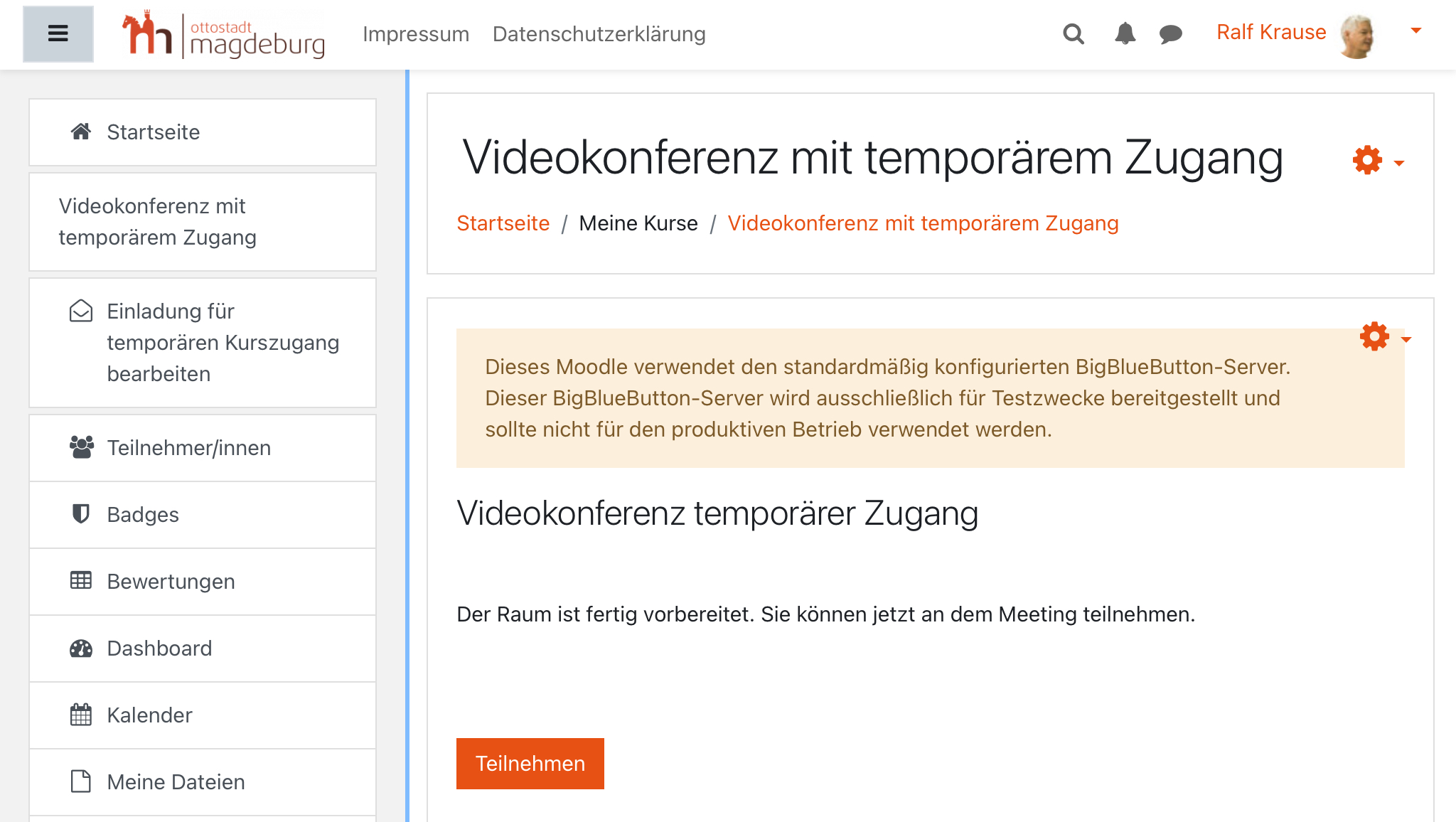Viewport: 1456px width, 822px height.
Task: Open the Impressum page
Action: 416,33
